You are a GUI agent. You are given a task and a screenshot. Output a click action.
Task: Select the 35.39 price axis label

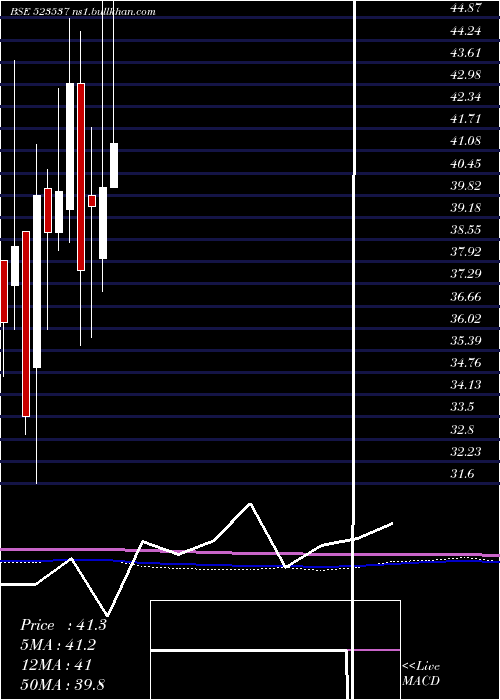[x=466, y=341]
